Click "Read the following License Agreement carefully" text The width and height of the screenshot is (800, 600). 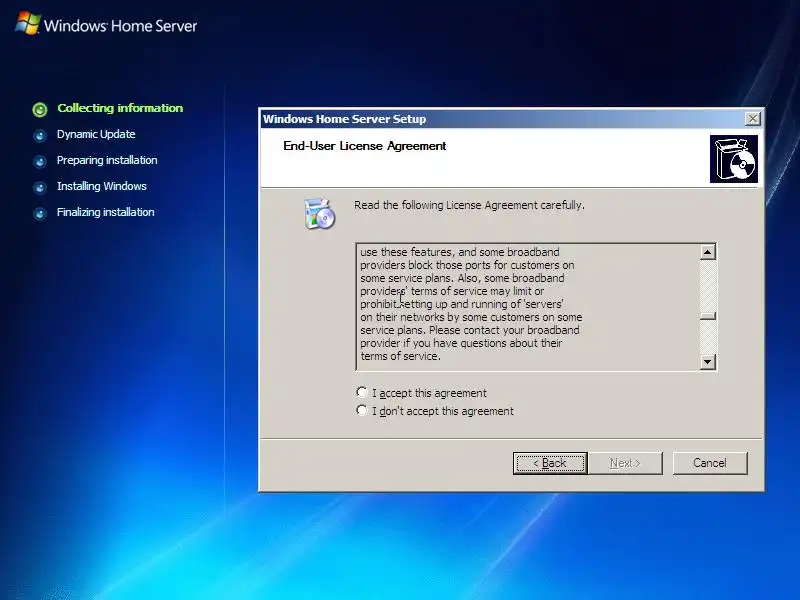coord(469,205)
